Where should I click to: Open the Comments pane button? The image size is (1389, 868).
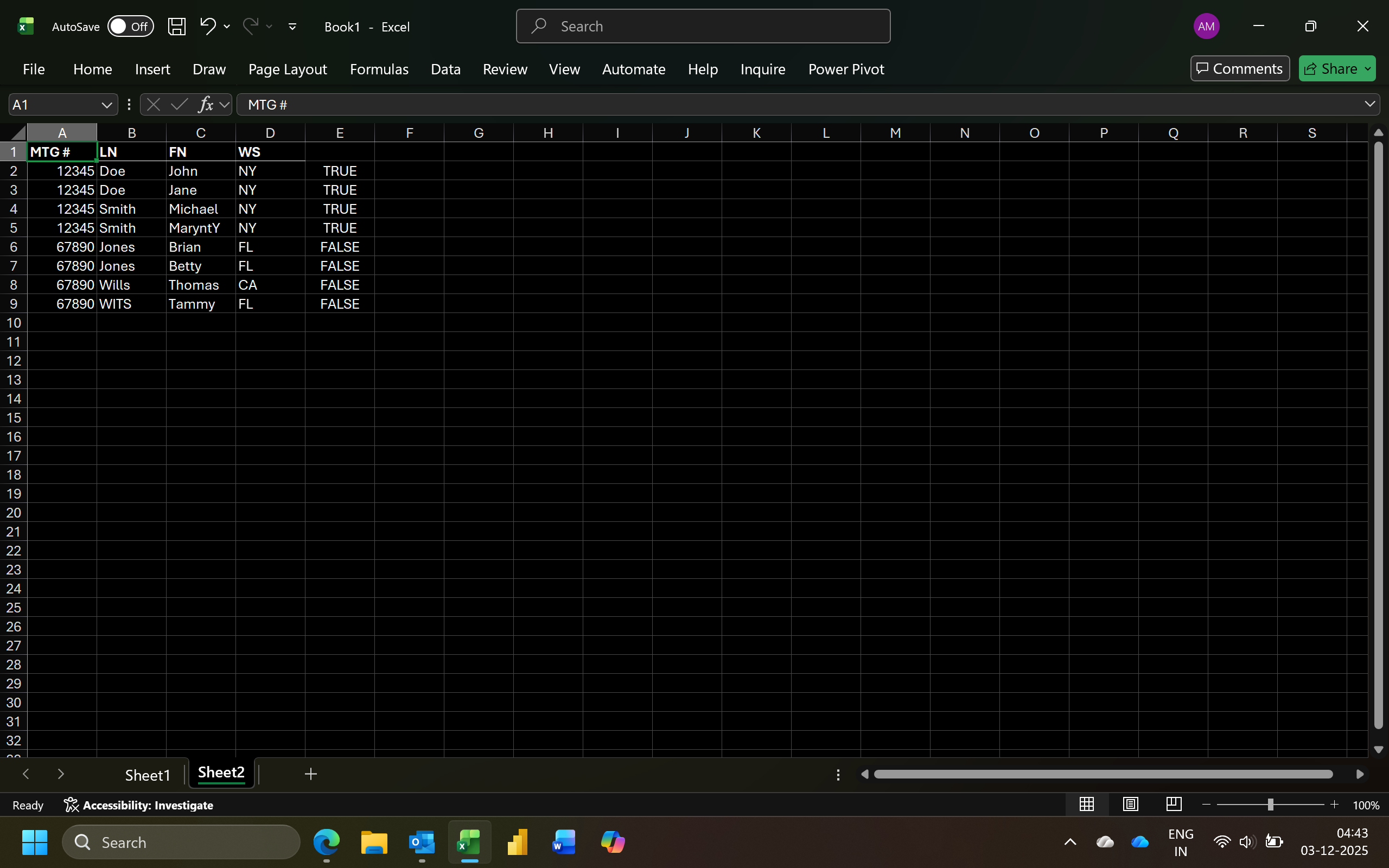click(1239, 69)
